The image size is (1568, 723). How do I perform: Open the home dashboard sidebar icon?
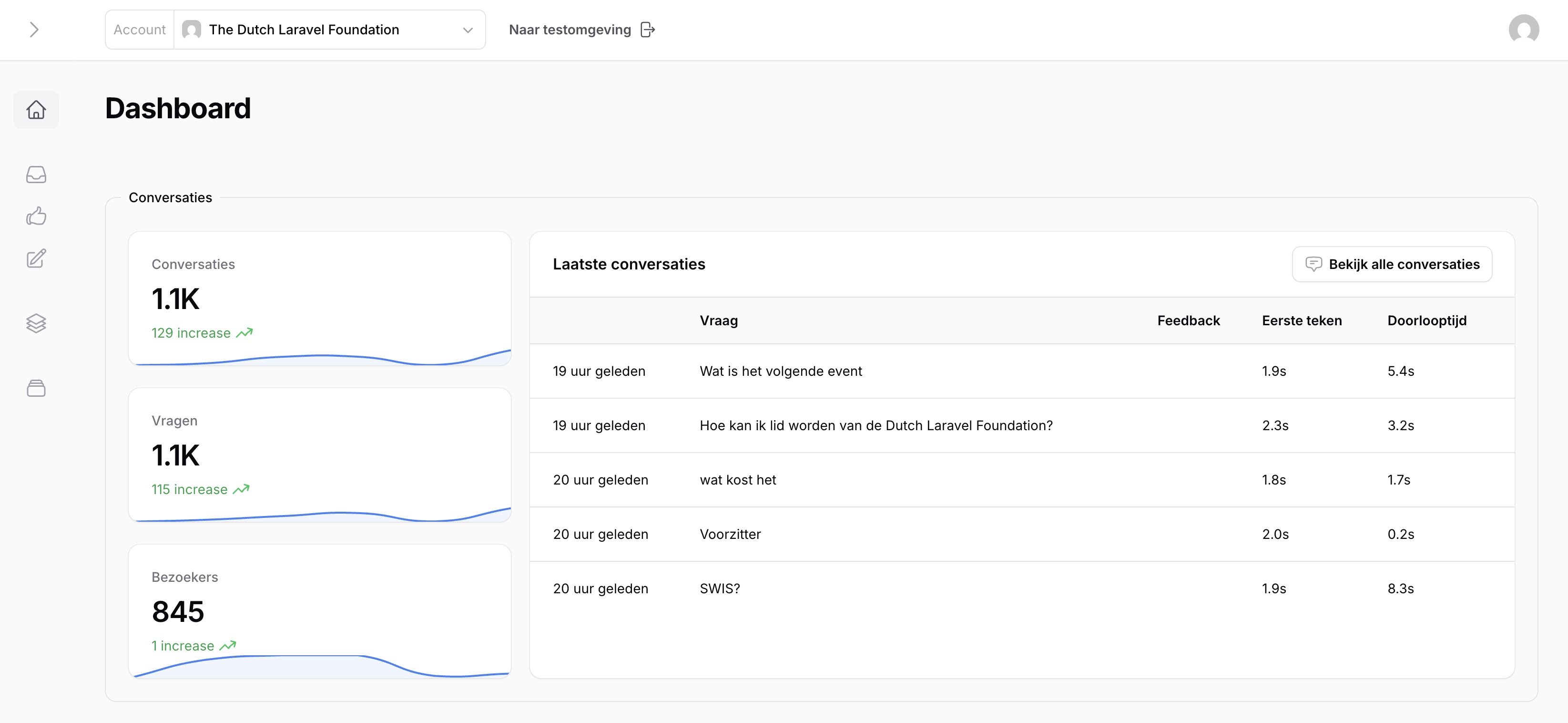[36, 110]
